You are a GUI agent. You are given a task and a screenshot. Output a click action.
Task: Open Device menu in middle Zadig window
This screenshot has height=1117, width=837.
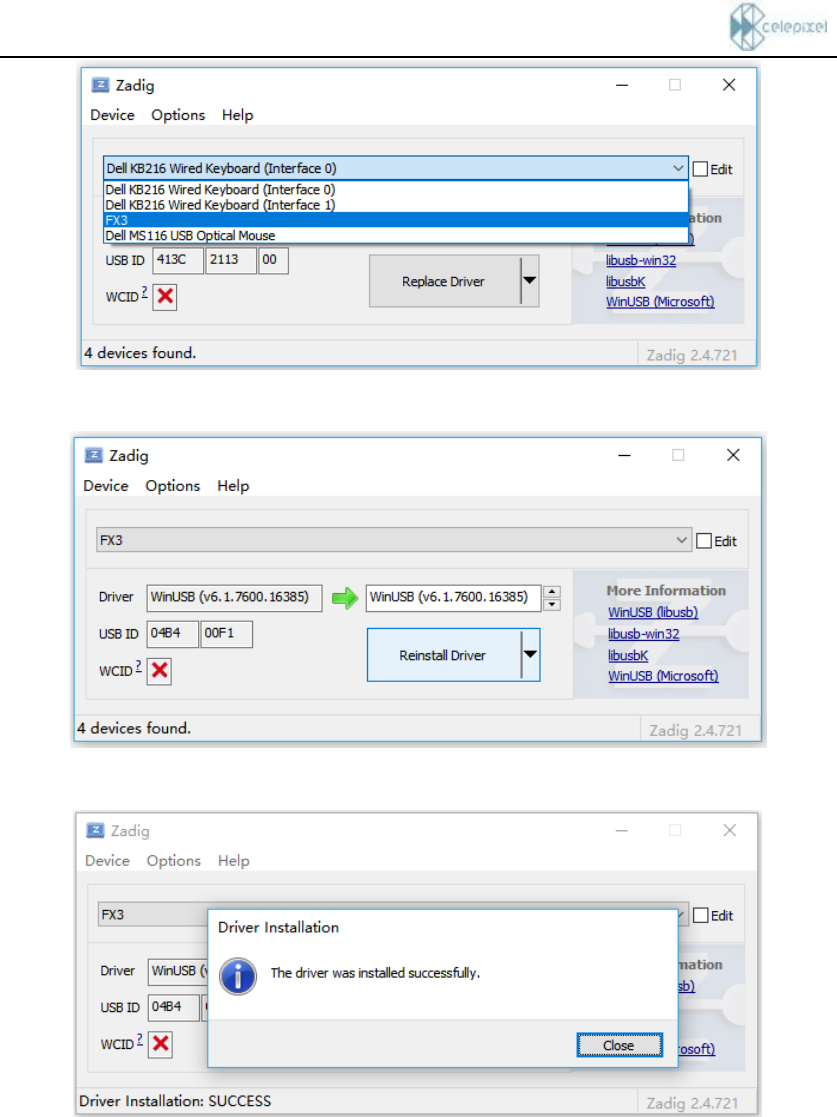pos(106,486)
